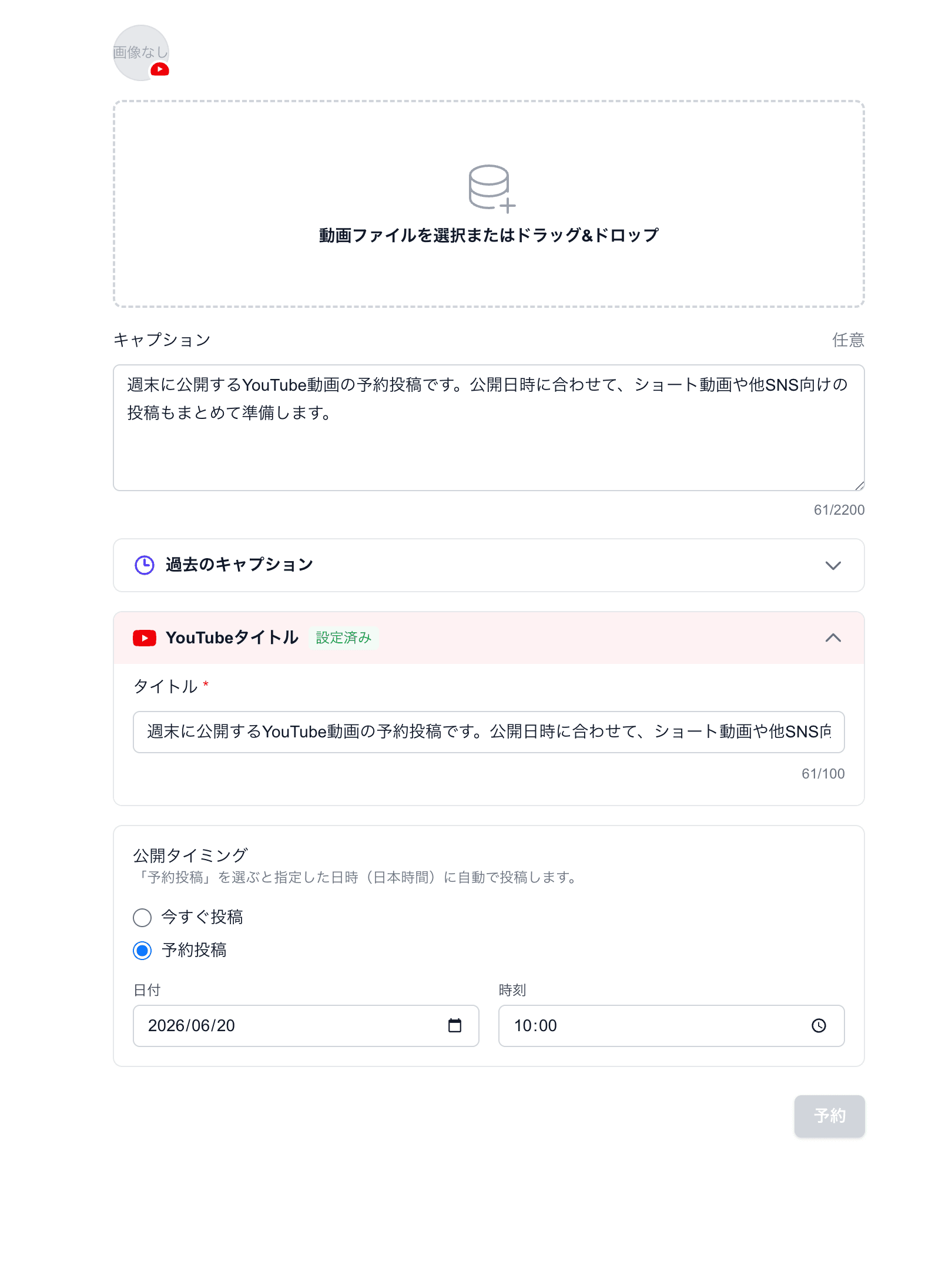Grab the caption textarea resize handle
This screenshot has height=1275, width=952.
point(859,485)
